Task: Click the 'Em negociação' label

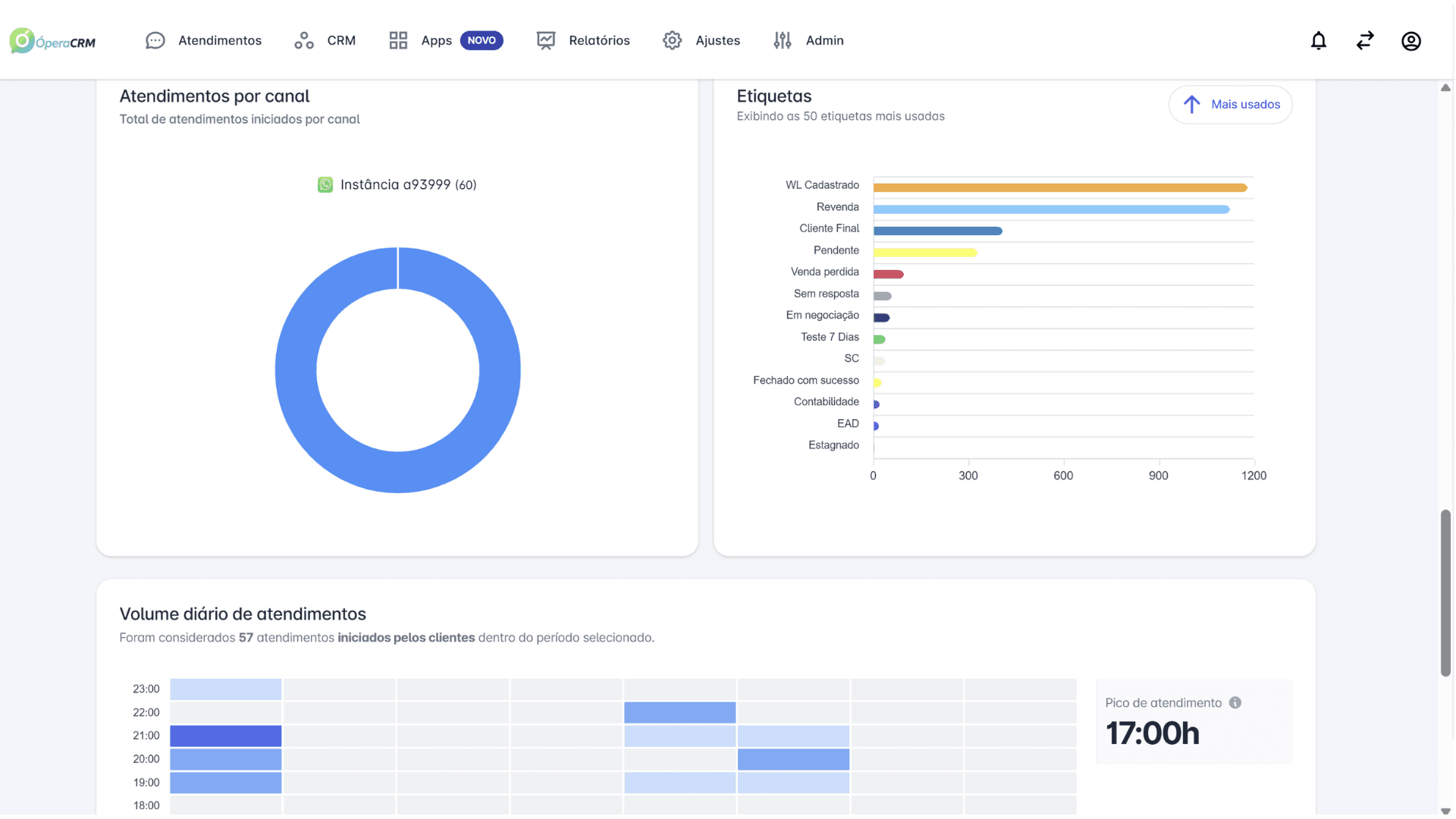Action: tap(823, 315)
